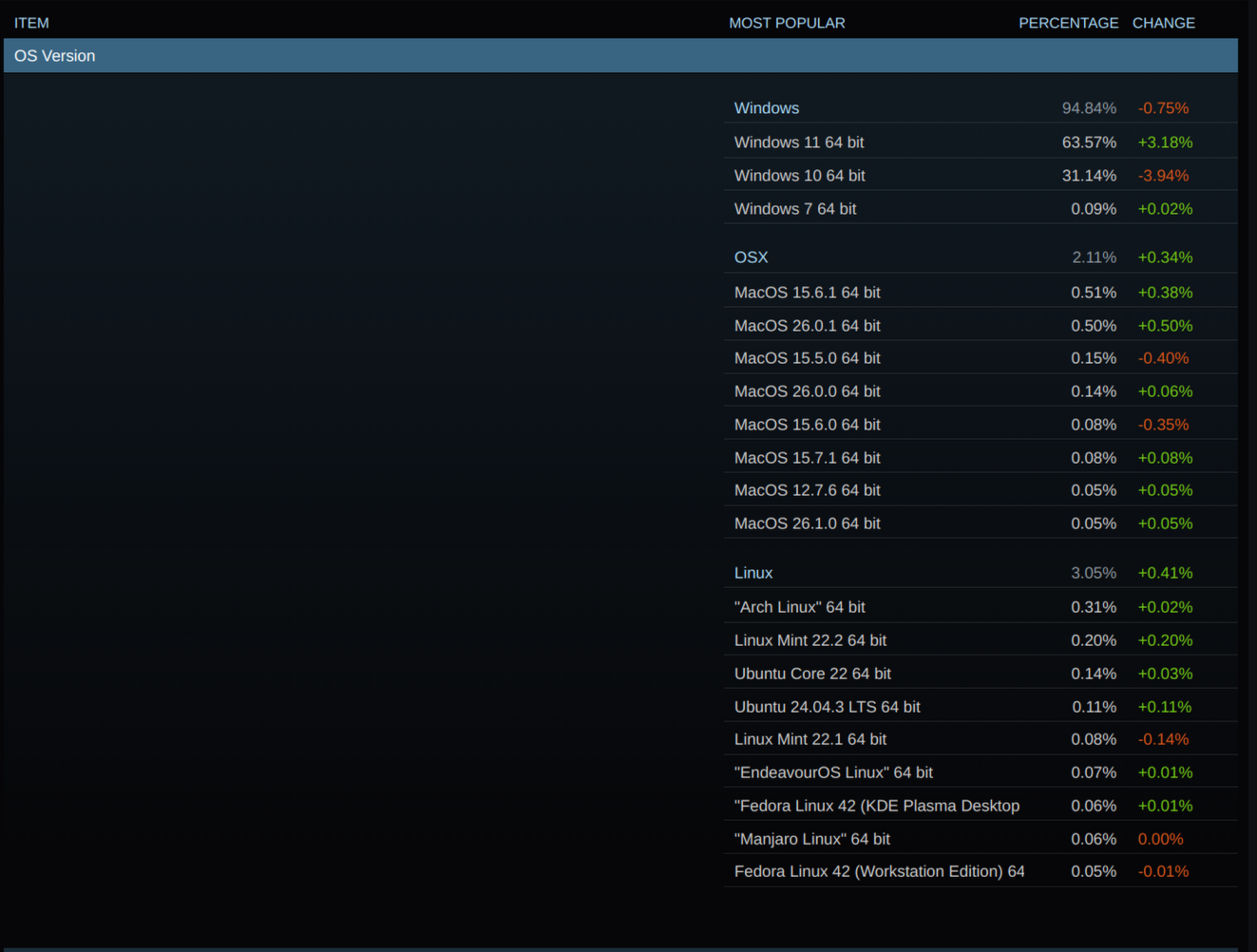The image size is (1257, 952).
Task: Click the "EndeavourOS Linux" 64 bit row
Action: coord(981,772)
